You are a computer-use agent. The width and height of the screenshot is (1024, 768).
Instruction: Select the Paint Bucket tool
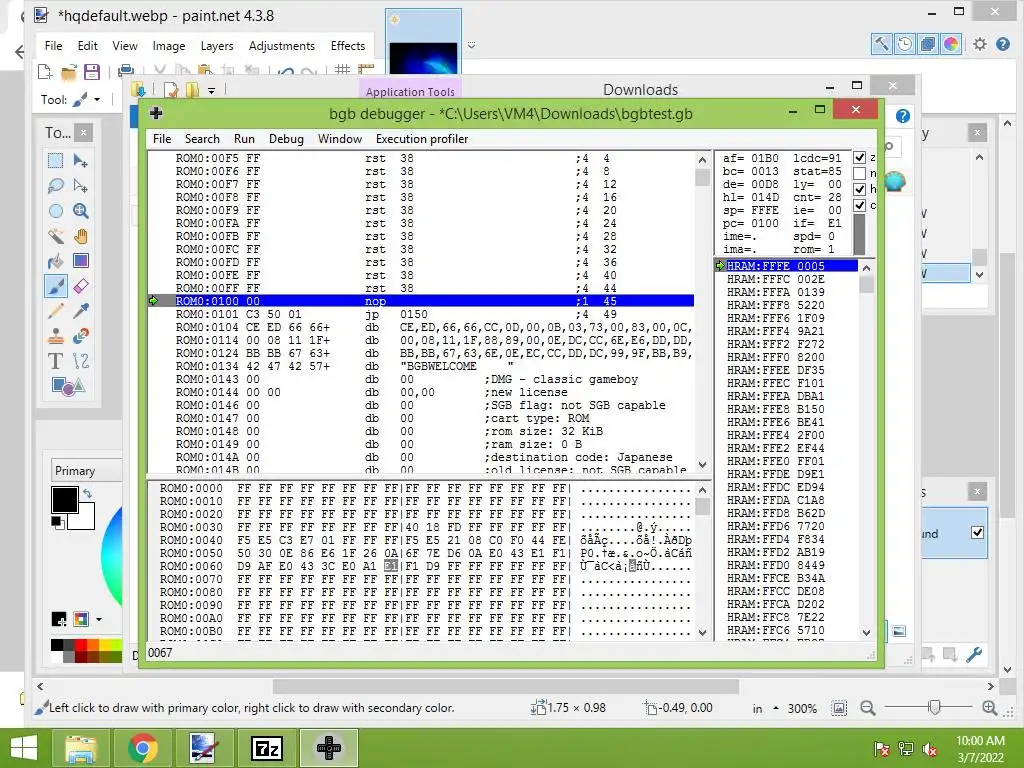56,261
